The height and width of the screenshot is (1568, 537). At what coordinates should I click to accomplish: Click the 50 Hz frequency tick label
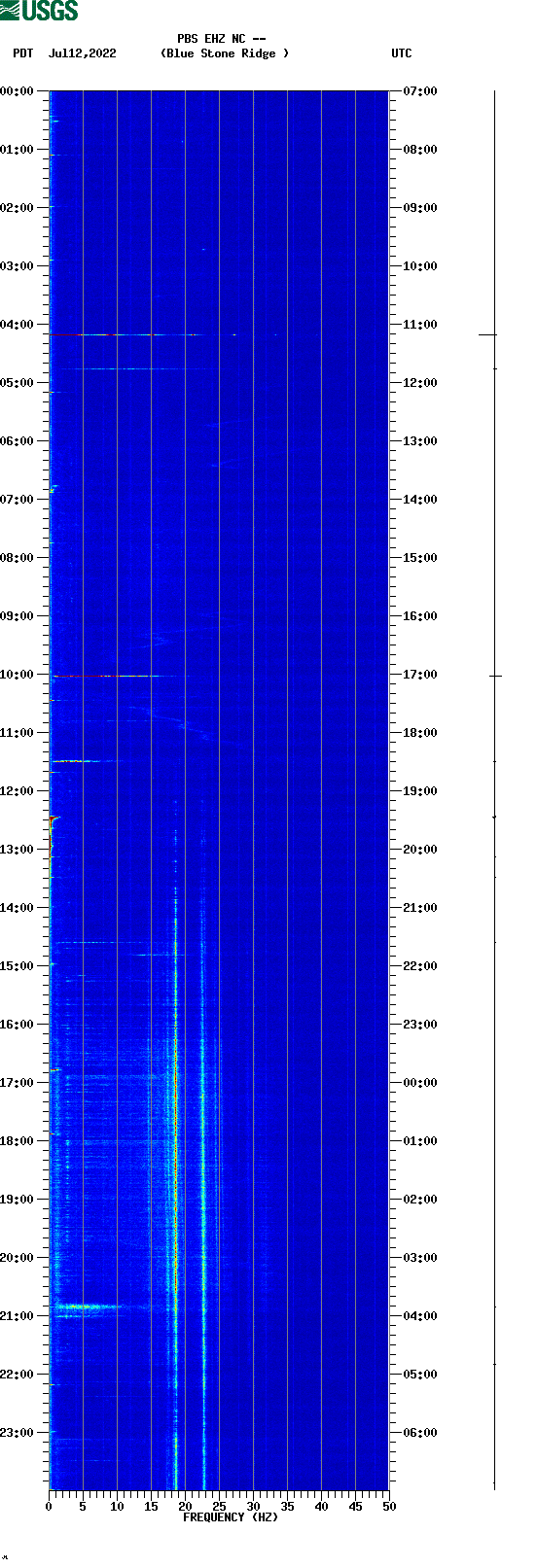(389, 1507)
